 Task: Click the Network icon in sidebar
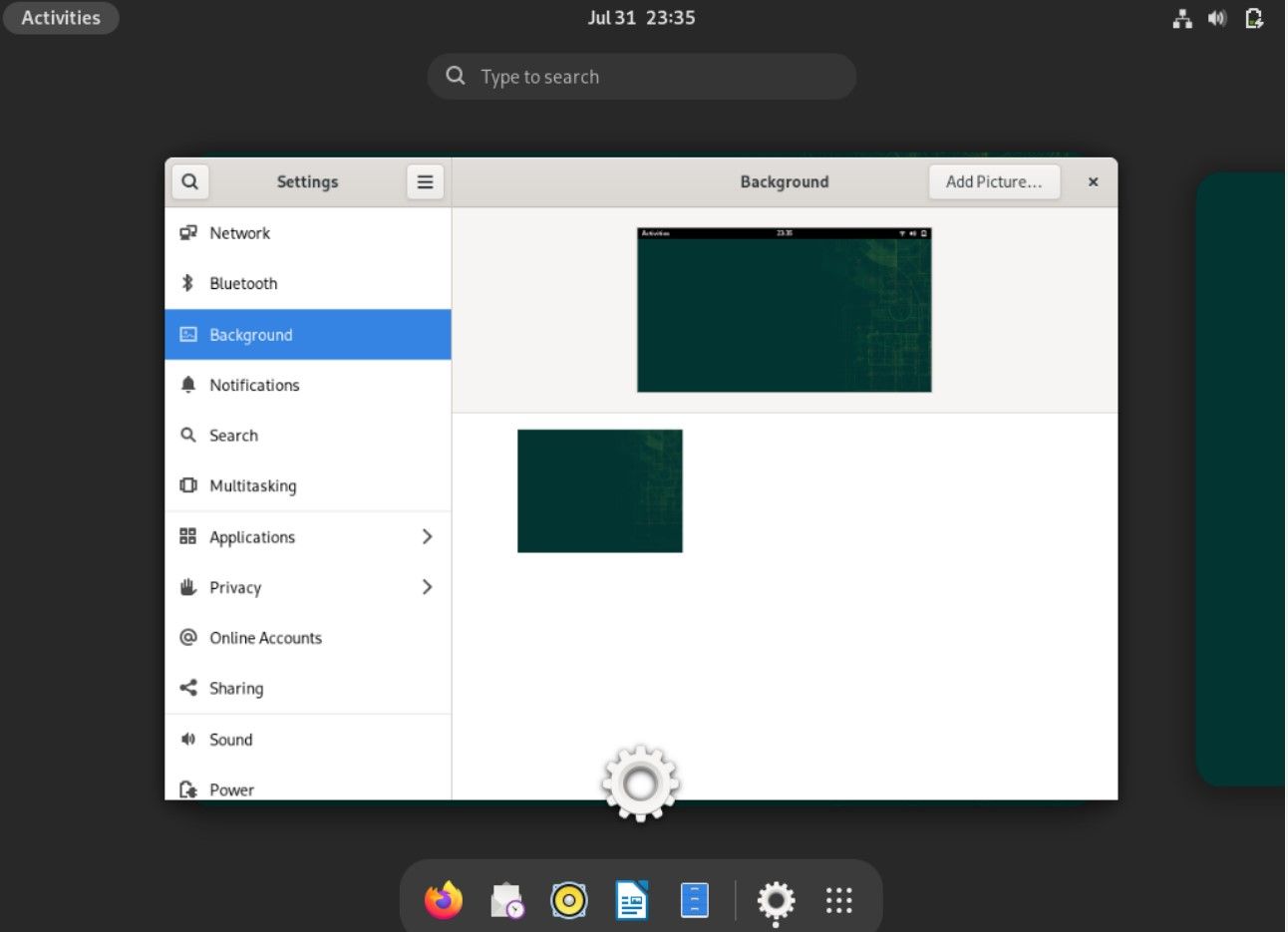[187, 232]
